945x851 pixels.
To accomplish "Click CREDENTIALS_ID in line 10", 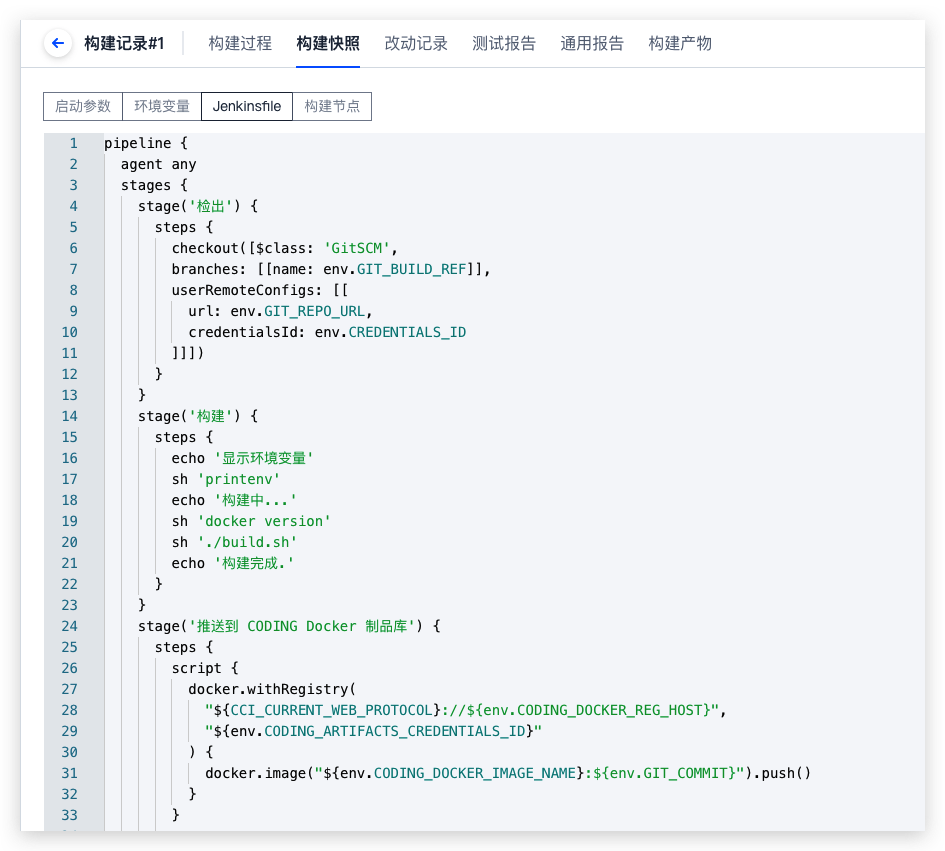I will (x=407, y=333).
